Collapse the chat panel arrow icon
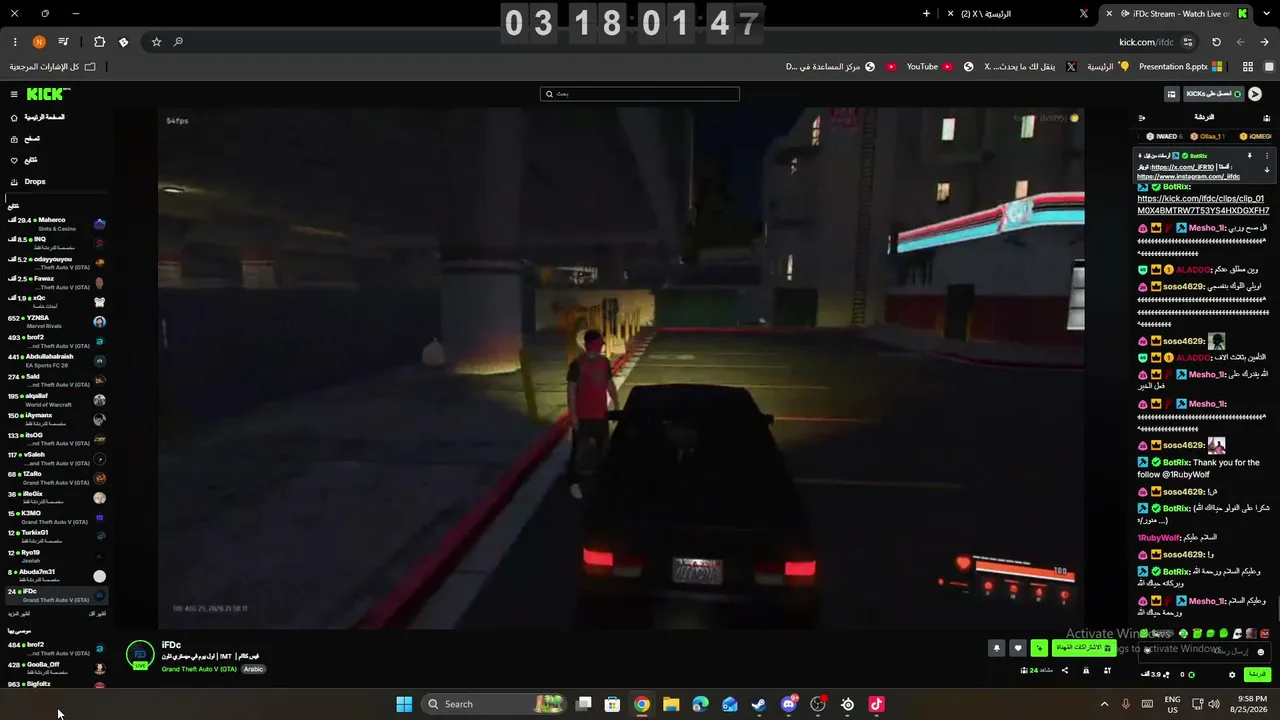This screenshot has width=1280, height=720. [x=1142, y=118]
